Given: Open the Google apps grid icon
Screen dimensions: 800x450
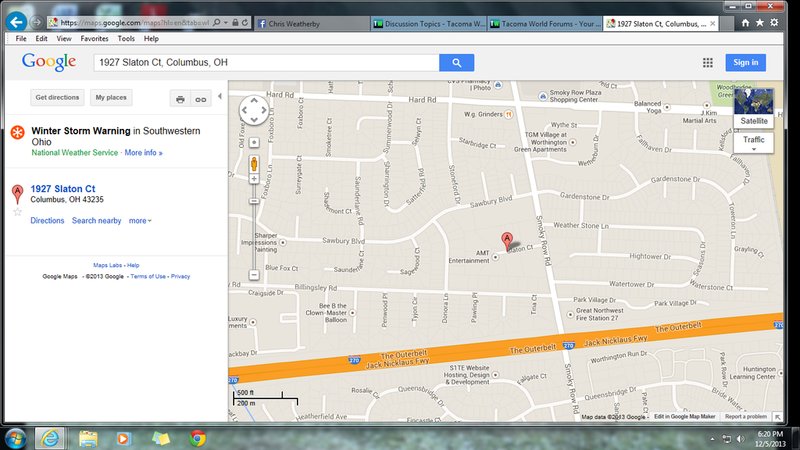Looking at the screenshot, I should click(x=708, y=63).
